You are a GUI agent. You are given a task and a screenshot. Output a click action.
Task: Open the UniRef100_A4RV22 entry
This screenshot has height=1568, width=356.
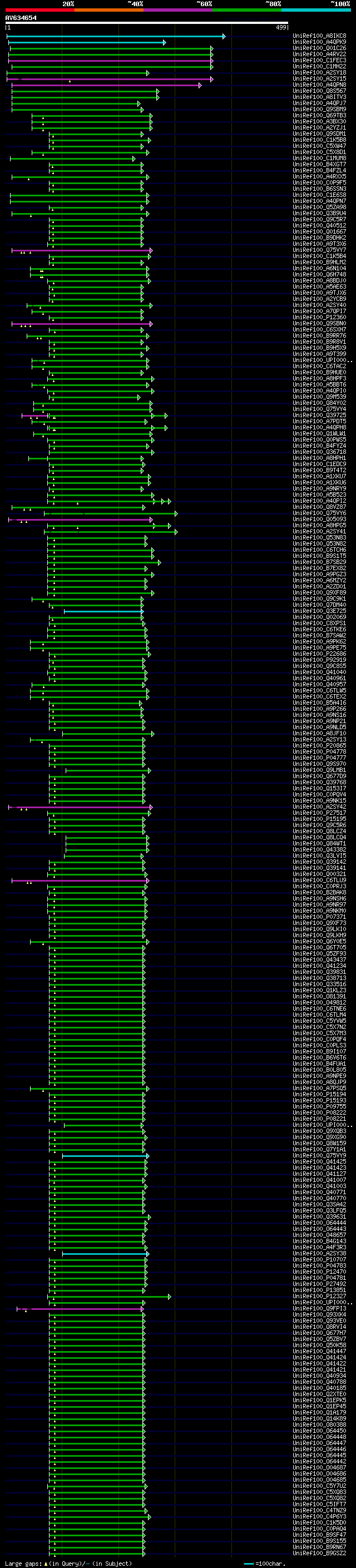[x=319, y=54]
